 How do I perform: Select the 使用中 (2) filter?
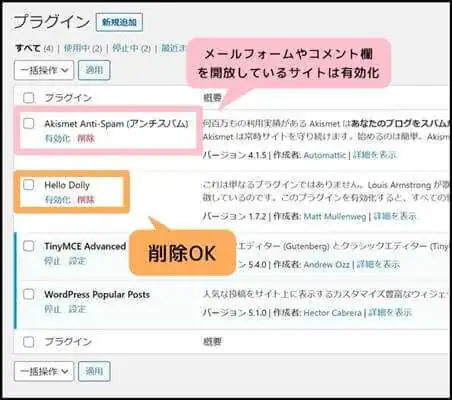coord(83,48)
